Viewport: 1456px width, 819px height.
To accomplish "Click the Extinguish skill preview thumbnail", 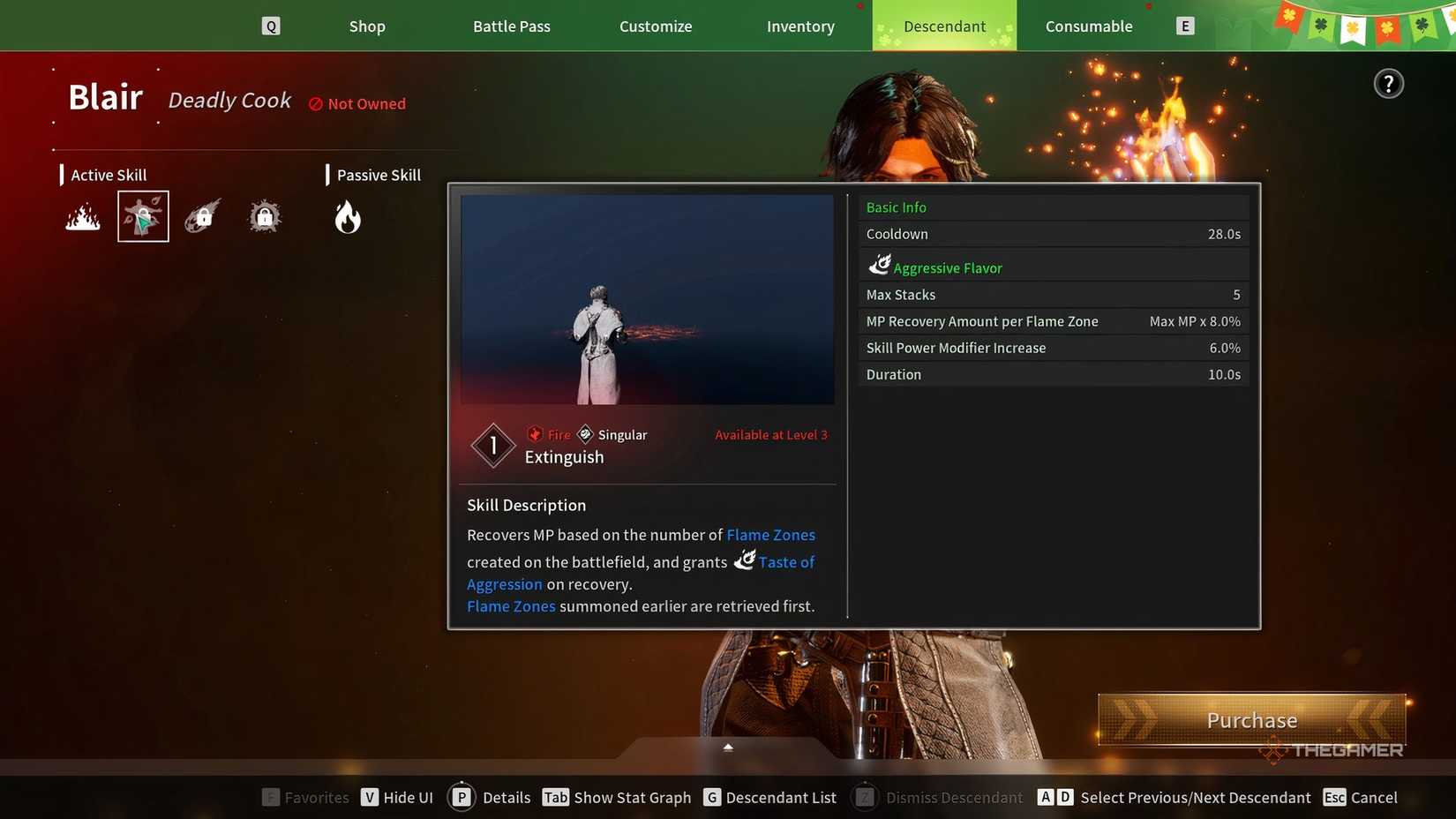I will pyautogui.click(x=647, y=300).
